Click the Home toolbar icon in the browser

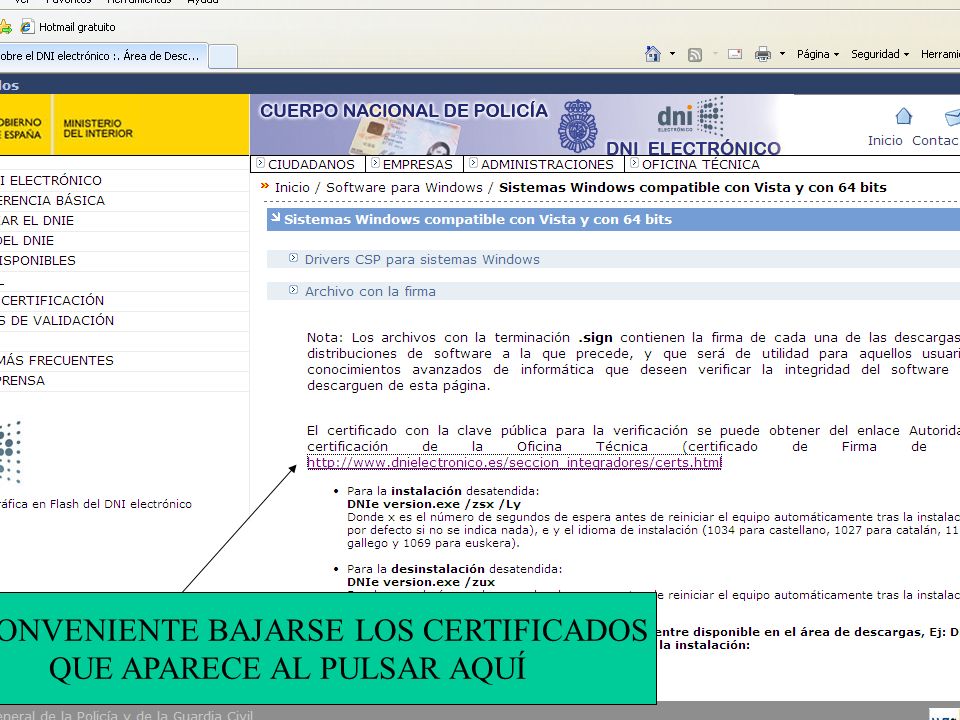(653, 54)
